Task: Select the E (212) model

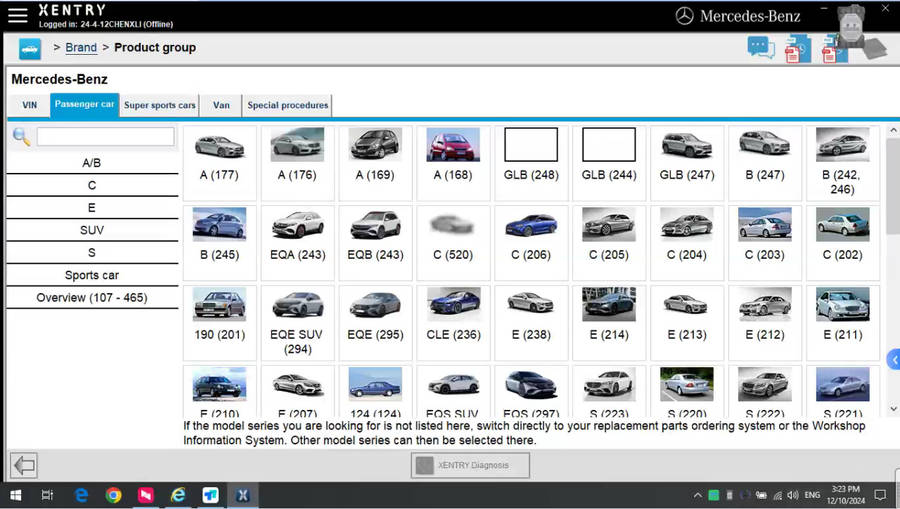Action: click(x=765, y=323)
